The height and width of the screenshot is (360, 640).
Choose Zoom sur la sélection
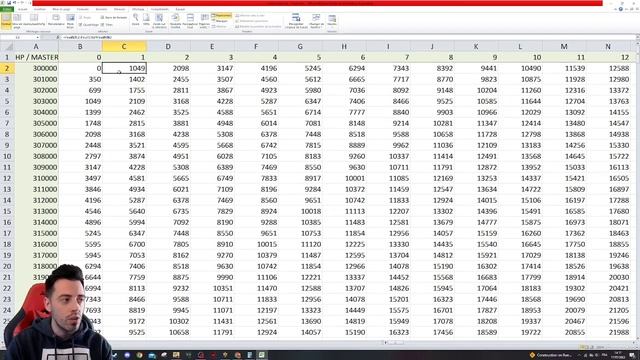tap(159, 21)
